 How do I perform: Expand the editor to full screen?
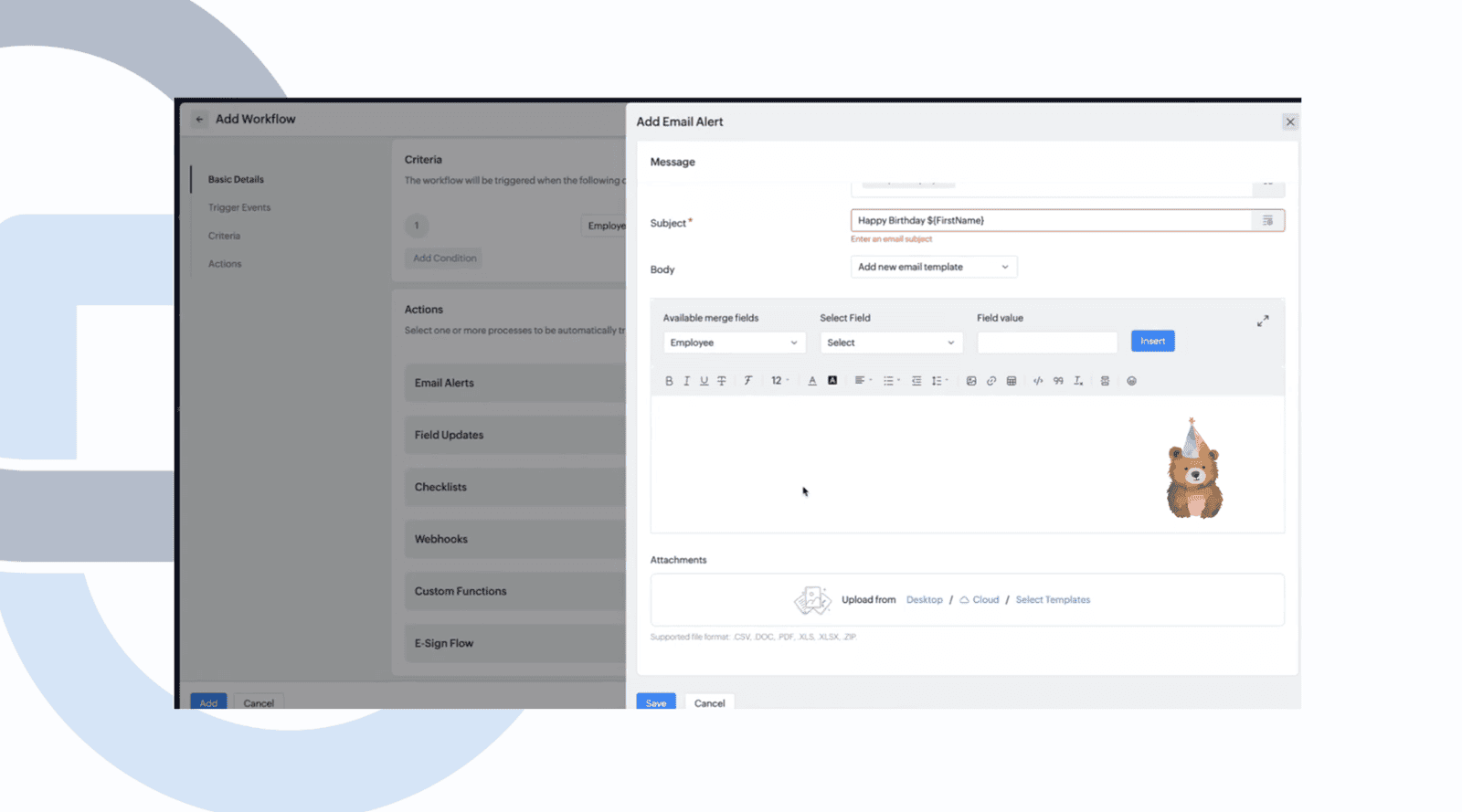point(1263,321)
